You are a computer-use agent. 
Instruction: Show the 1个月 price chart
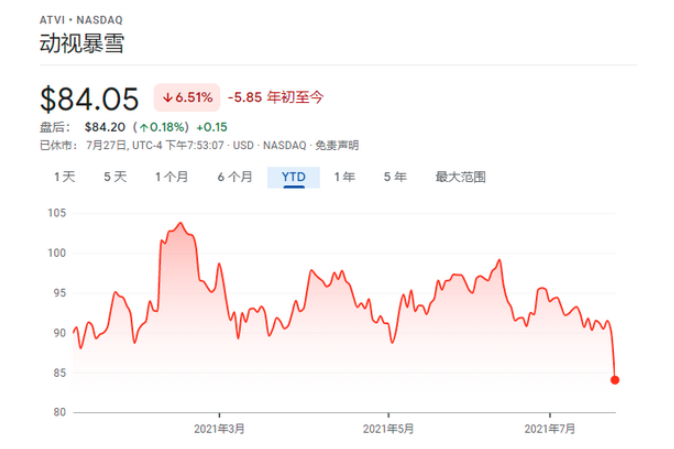tap(171, 177)
